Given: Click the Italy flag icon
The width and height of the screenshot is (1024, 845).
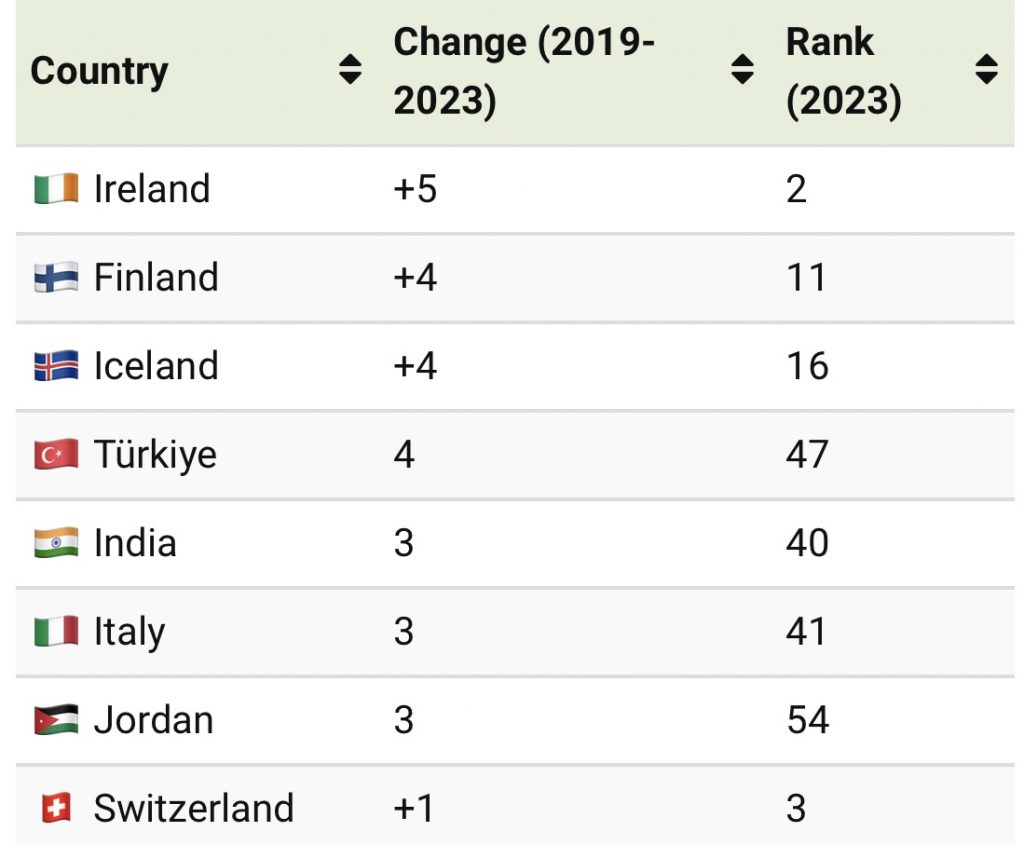Looking at the screenshot, I should [x=56, y=632].
